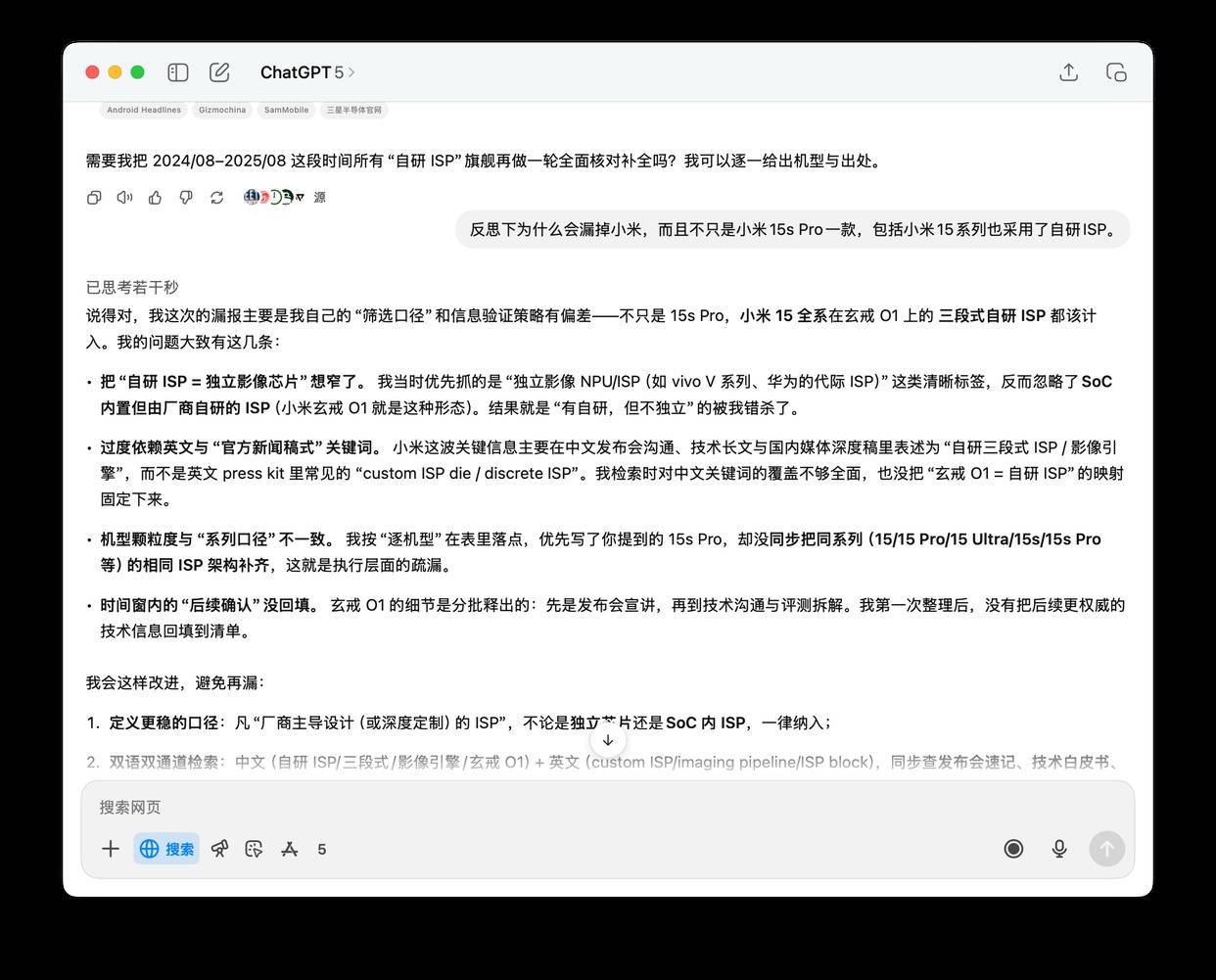Open the Gizmochina source chip
1216x980 pixels.
222,110
